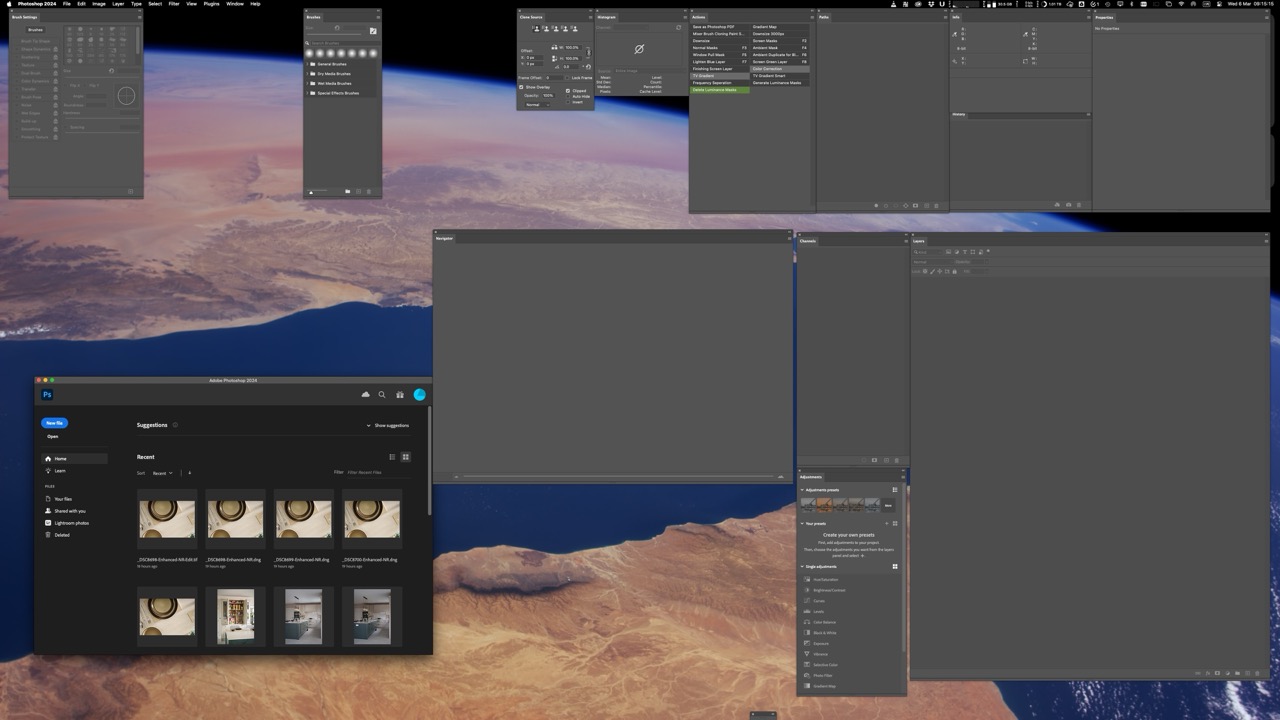
Task: Uncheck Show Overlay in Clone Source
Action: point(521,87)
